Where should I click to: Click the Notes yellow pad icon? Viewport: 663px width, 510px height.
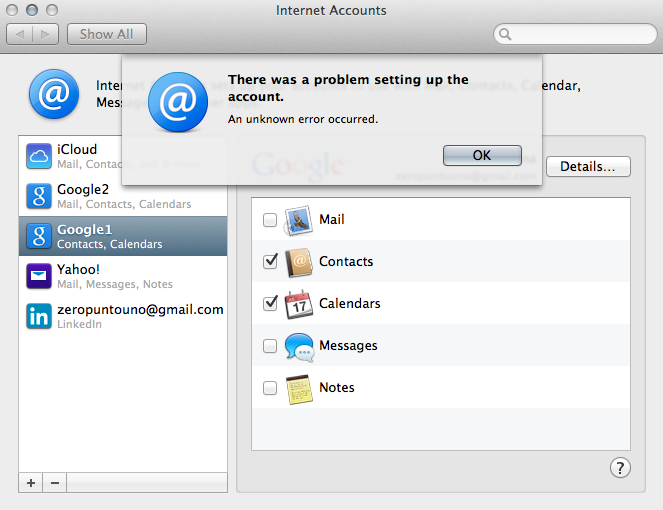coord(299,389)
